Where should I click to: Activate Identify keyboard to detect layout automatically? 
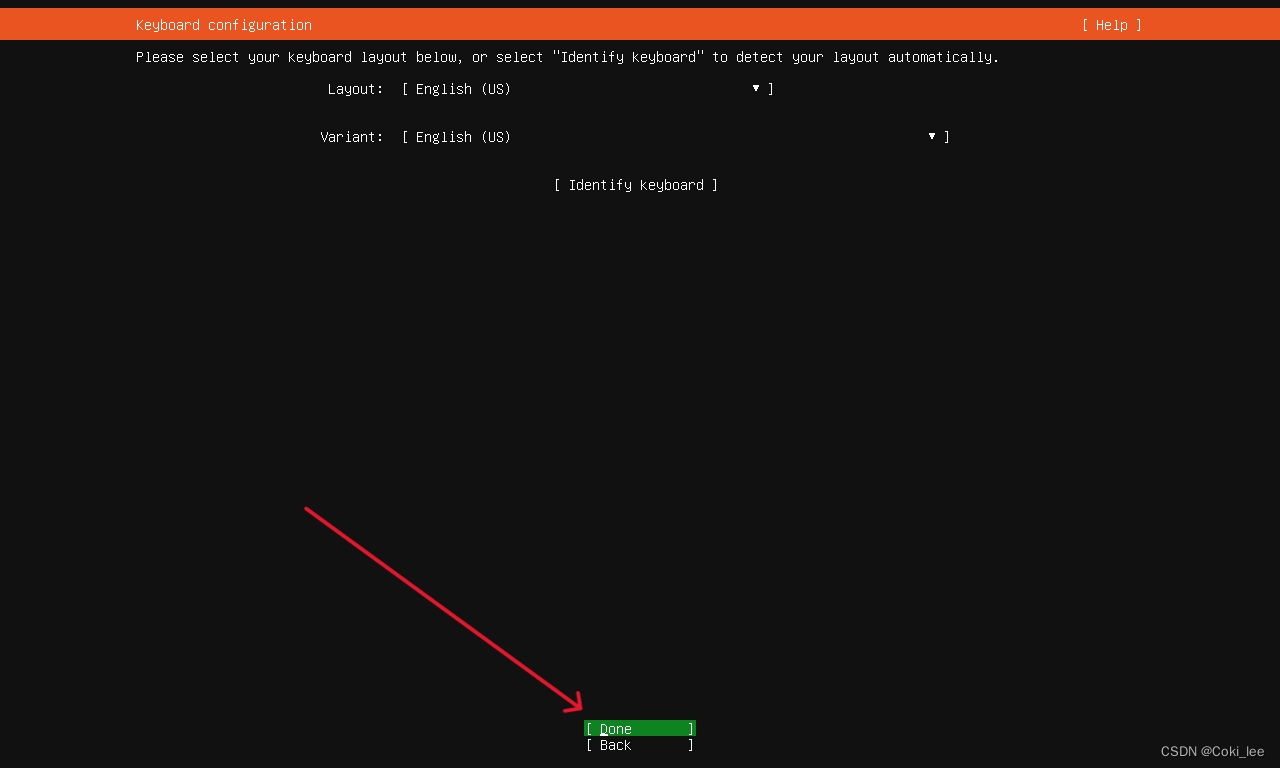point(637,185)
